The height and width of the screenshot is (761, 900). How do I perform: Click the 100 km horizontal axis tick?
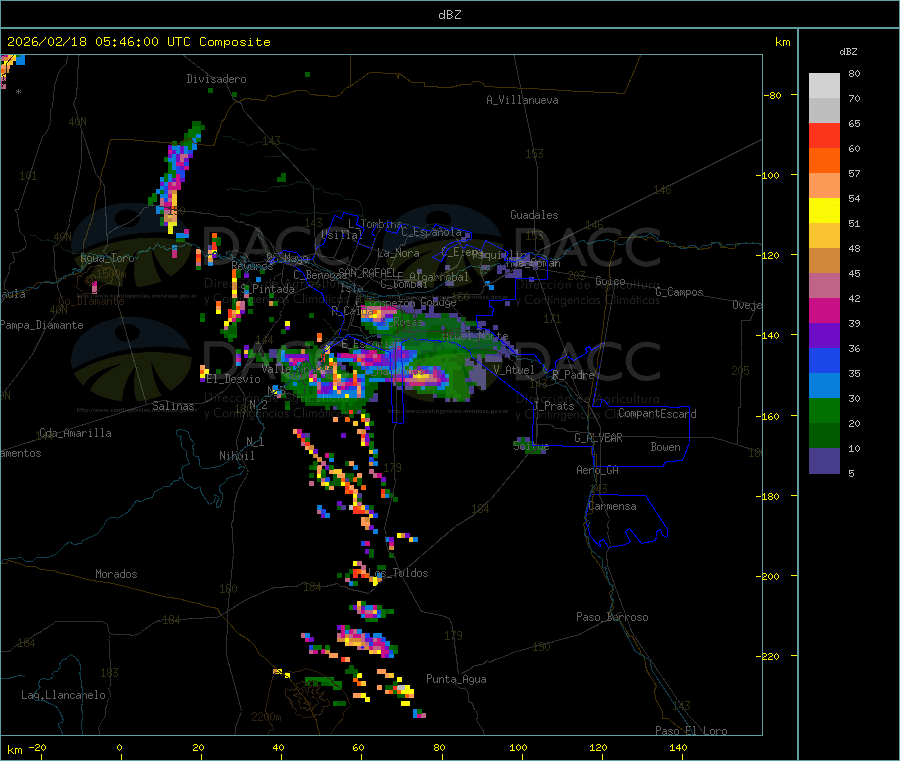click(518, 748)
